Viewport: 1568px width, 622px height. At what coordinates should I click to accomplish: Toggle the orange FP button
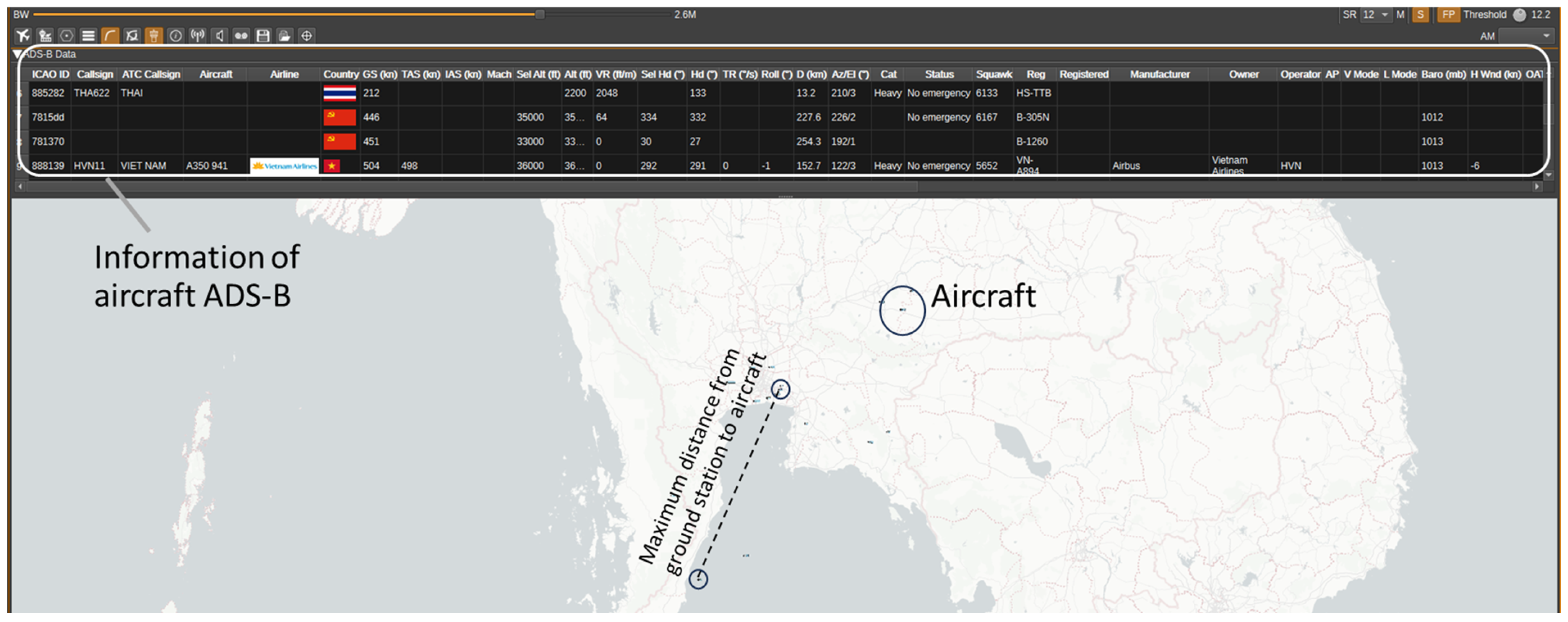(x=1448, y=15)
